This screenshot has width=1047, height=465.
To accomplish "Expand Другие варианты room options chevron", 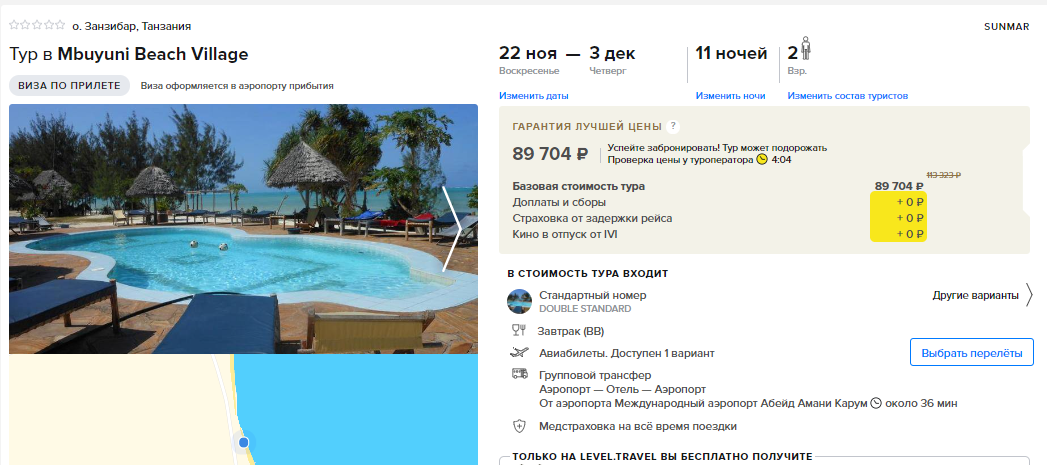I will tap(1029, 295).
